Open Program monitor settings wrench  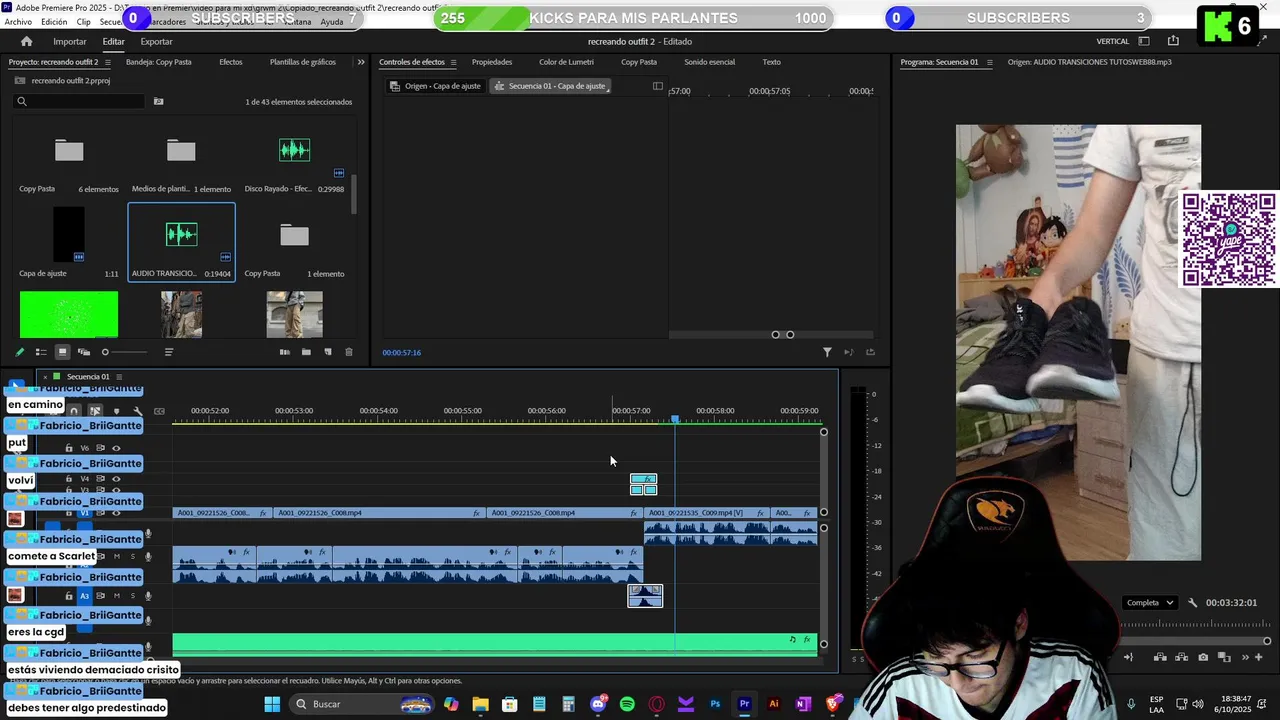pos(1192,603)
